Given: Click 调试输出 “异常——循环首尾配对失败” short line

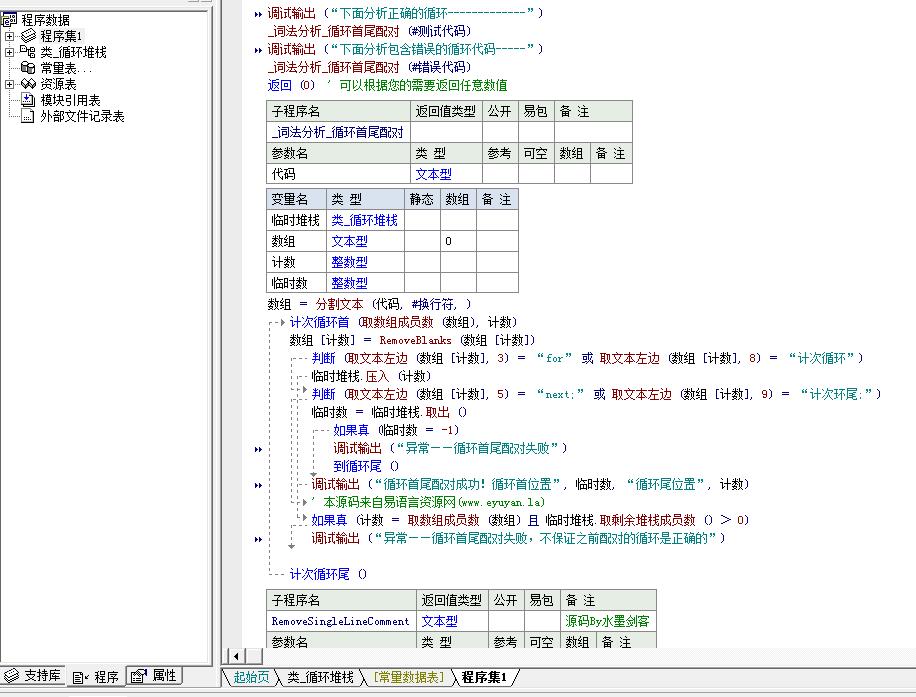Looking at the screenshot, I should click(450, 448).
